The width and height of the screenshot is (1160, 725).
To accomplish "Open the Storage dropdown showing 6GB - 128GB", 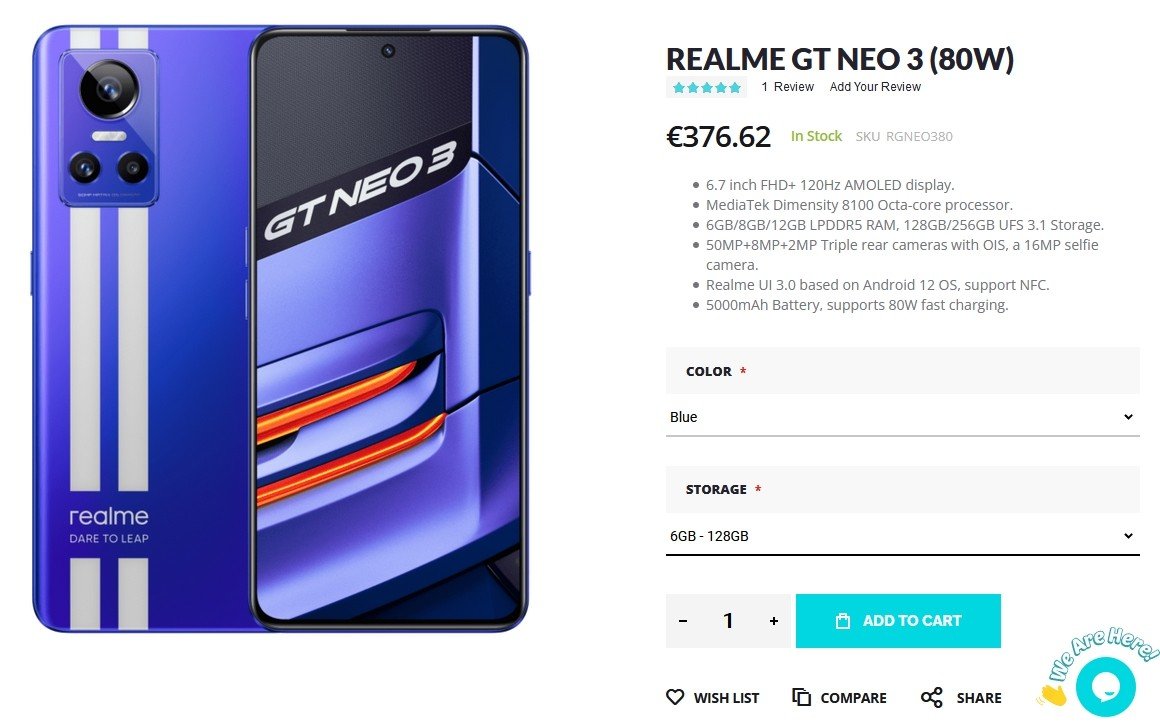I will (x=902, y=536).
